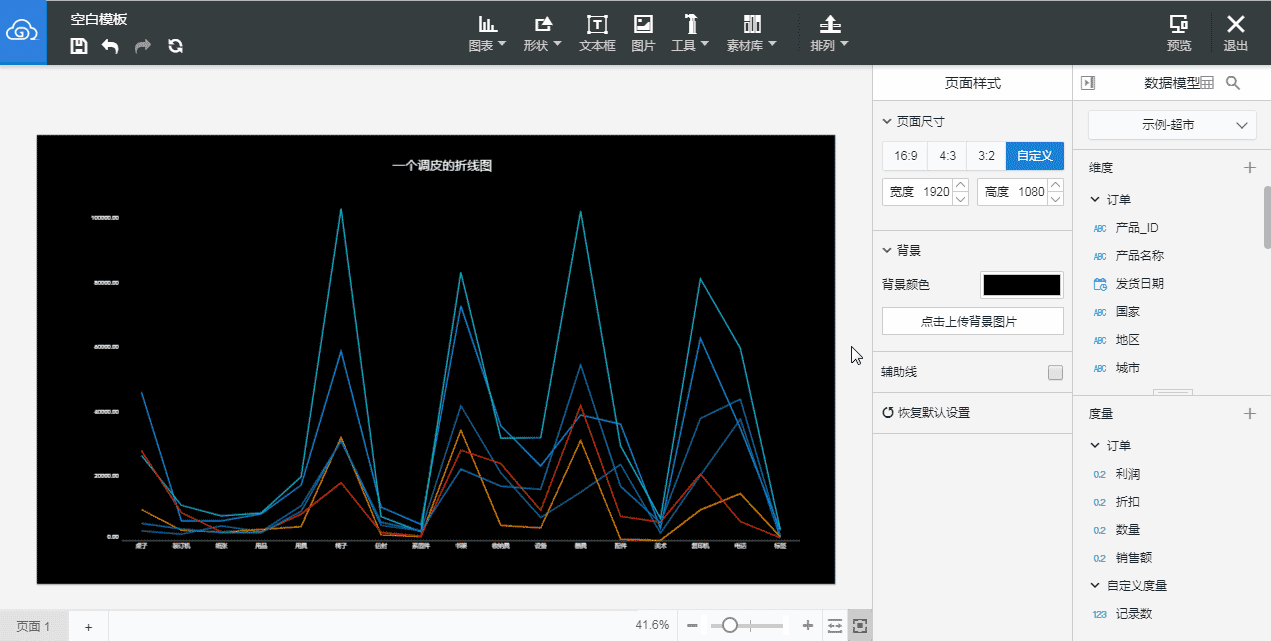Select the 4:3 page ratio
1271x641 pixels.
pos(947,156)
